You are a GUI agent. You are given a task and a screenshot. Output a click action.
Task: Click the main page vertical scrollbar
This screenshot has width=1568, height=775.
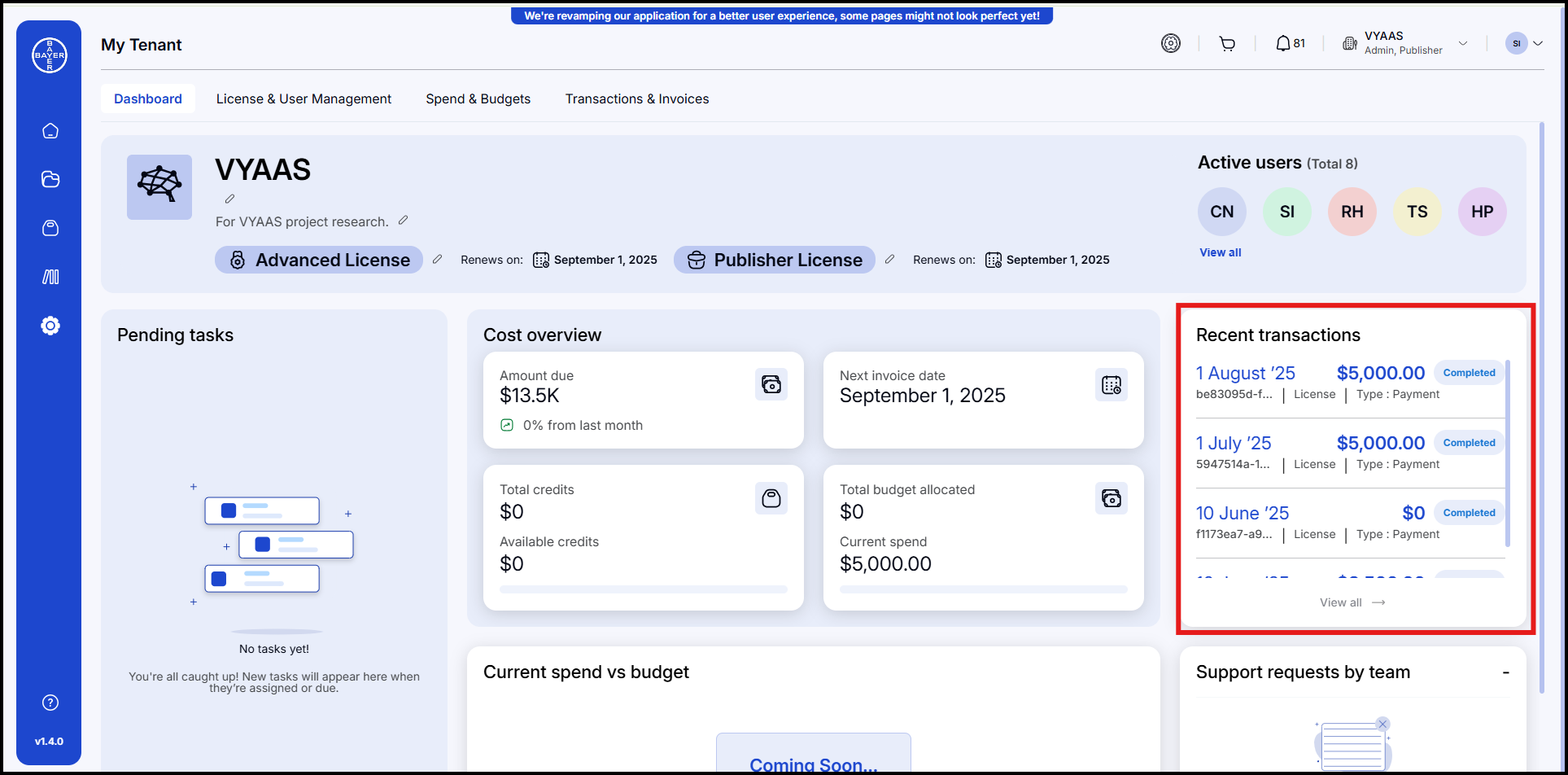tap(1542, 407)
